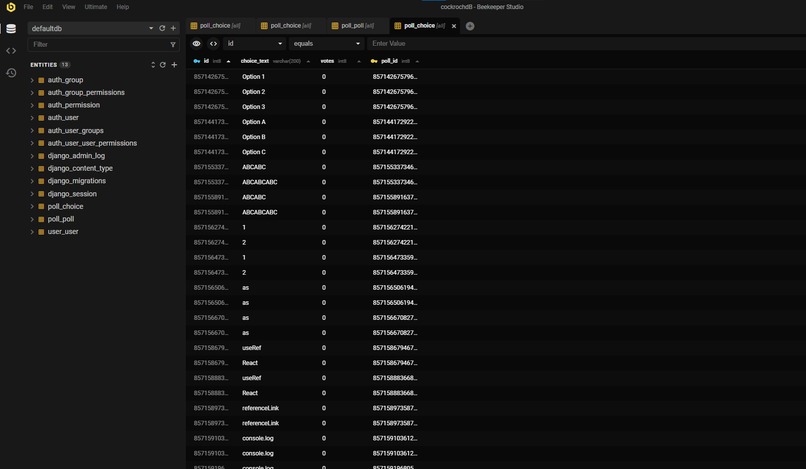Add a new database with plus icon
Screen dimensions: 806x469
pyautogui.click(x=173, y=28)
